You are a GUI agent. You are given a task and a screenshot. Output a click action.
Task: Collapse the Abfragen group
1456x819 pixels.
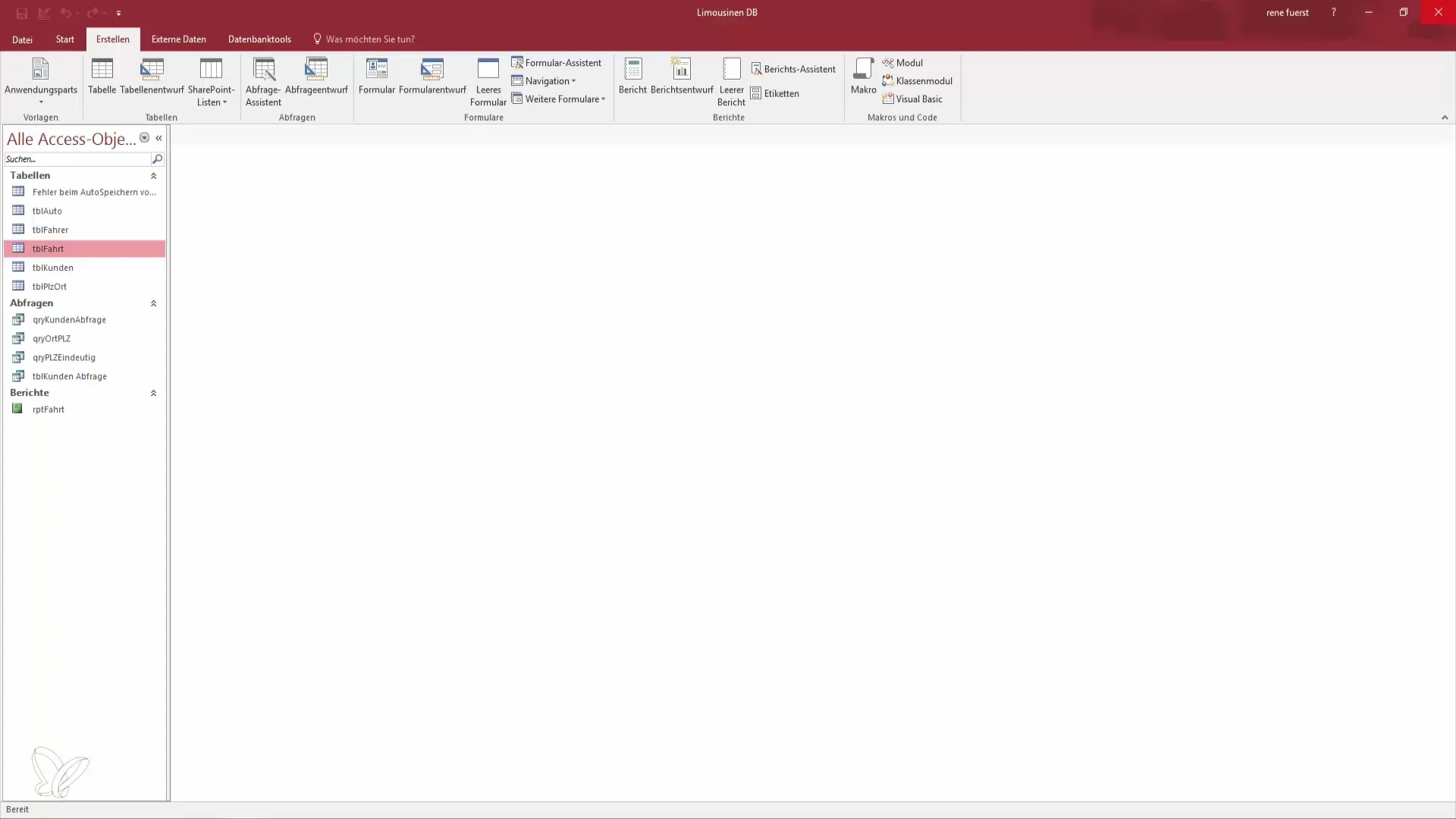[x=153, y=303]
